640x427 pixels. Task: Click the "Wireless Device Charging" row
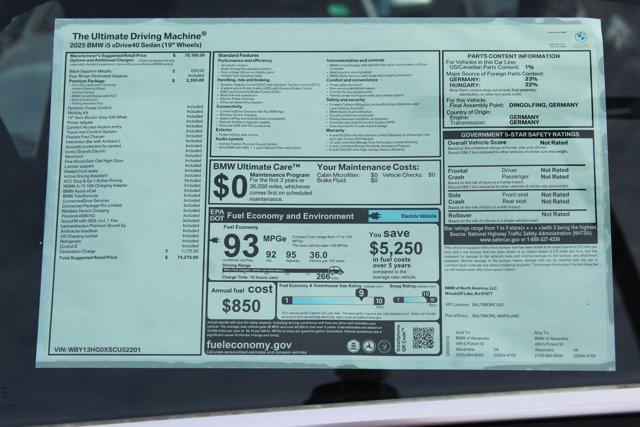tap(131, 211)
